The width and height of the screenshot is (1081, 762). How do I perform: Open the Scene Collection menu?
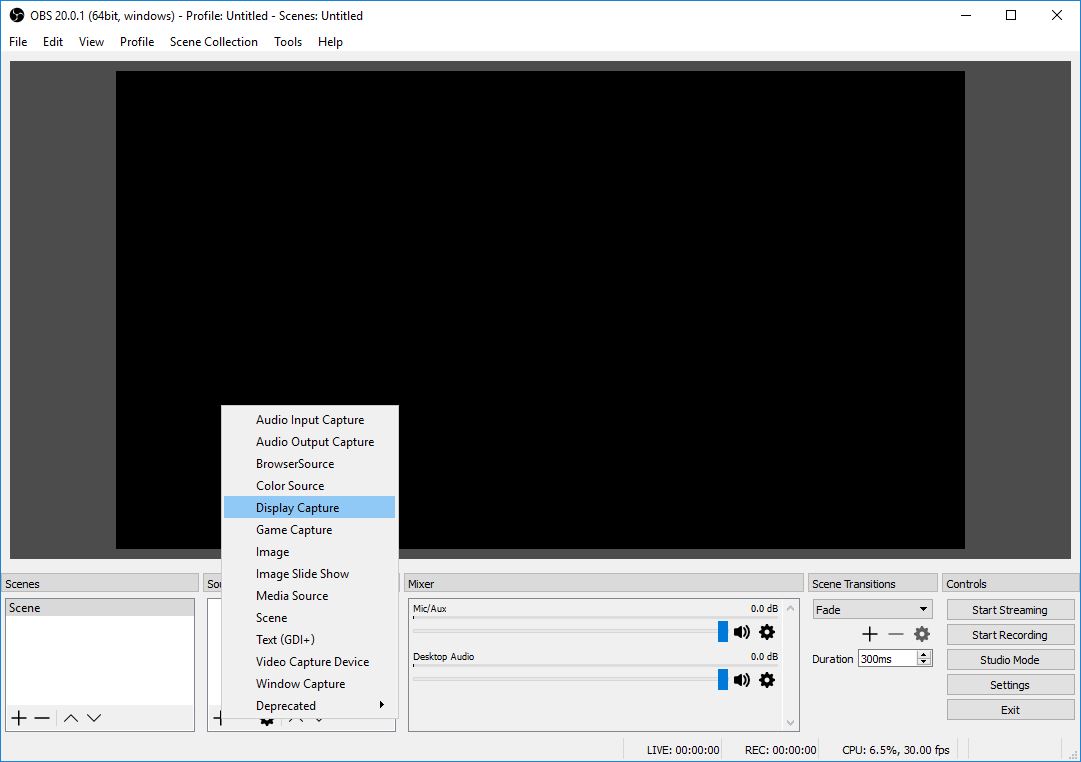214,41
